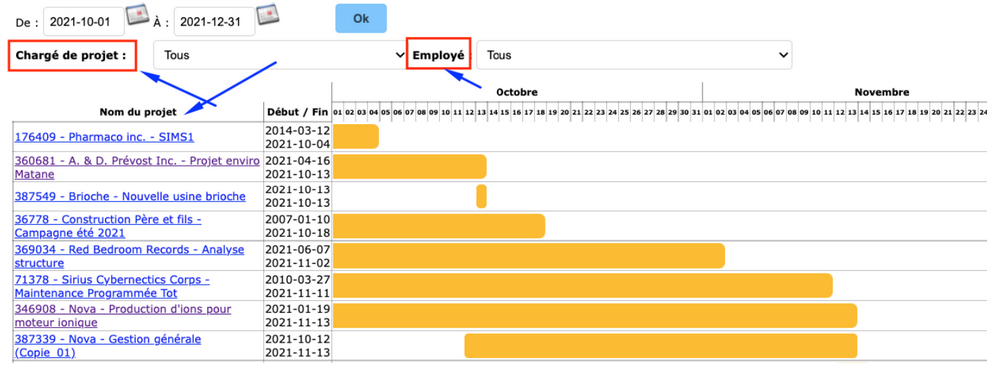This screenshot has height=373, width=1007.
Task: Open the calendar icon beside the De date
Action: (137, 14)
